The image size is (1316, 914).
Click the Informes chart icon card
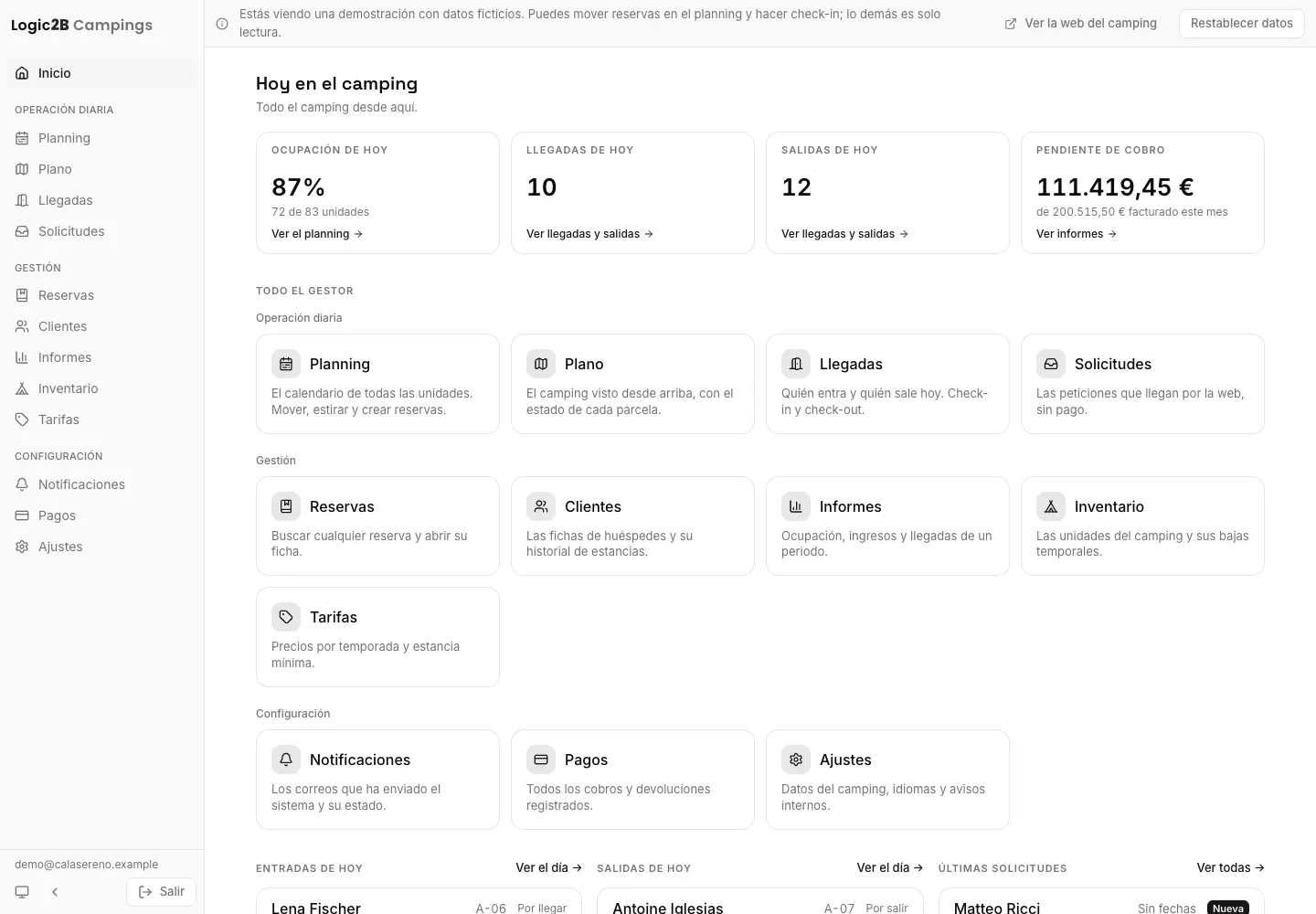[796, 506]
